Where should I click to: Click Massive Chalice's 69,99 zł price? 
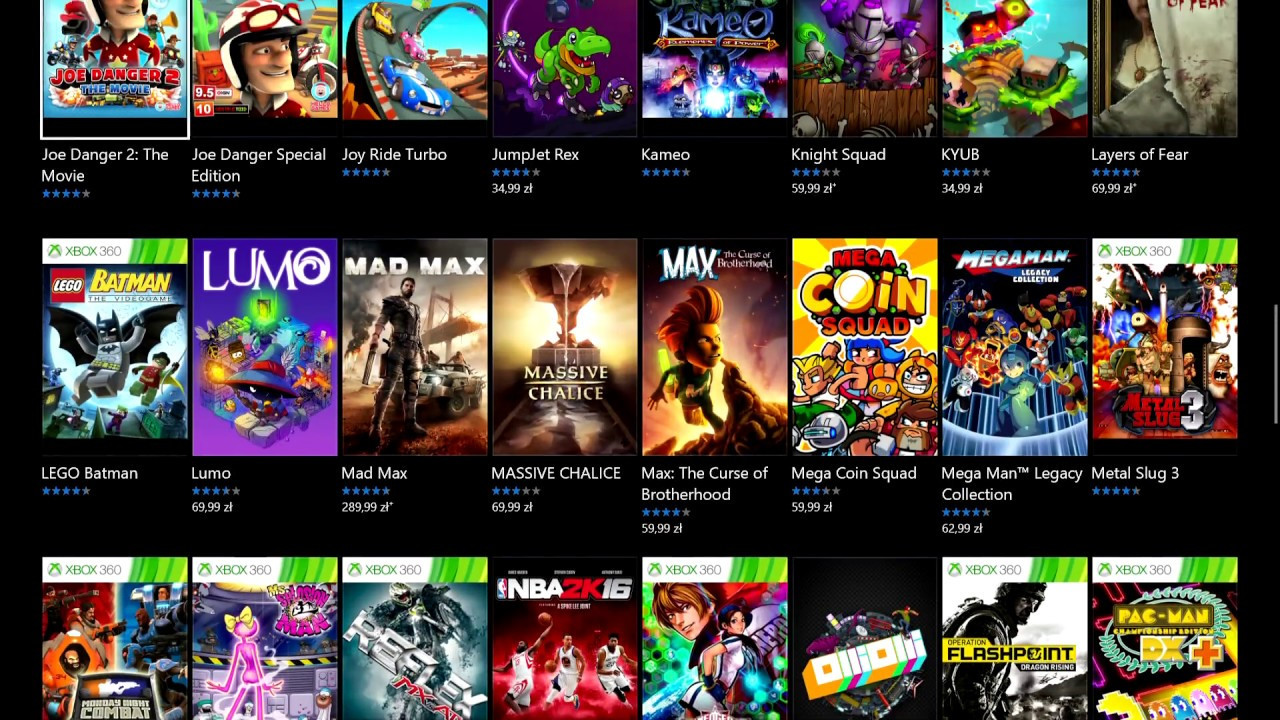coord(512,507)
